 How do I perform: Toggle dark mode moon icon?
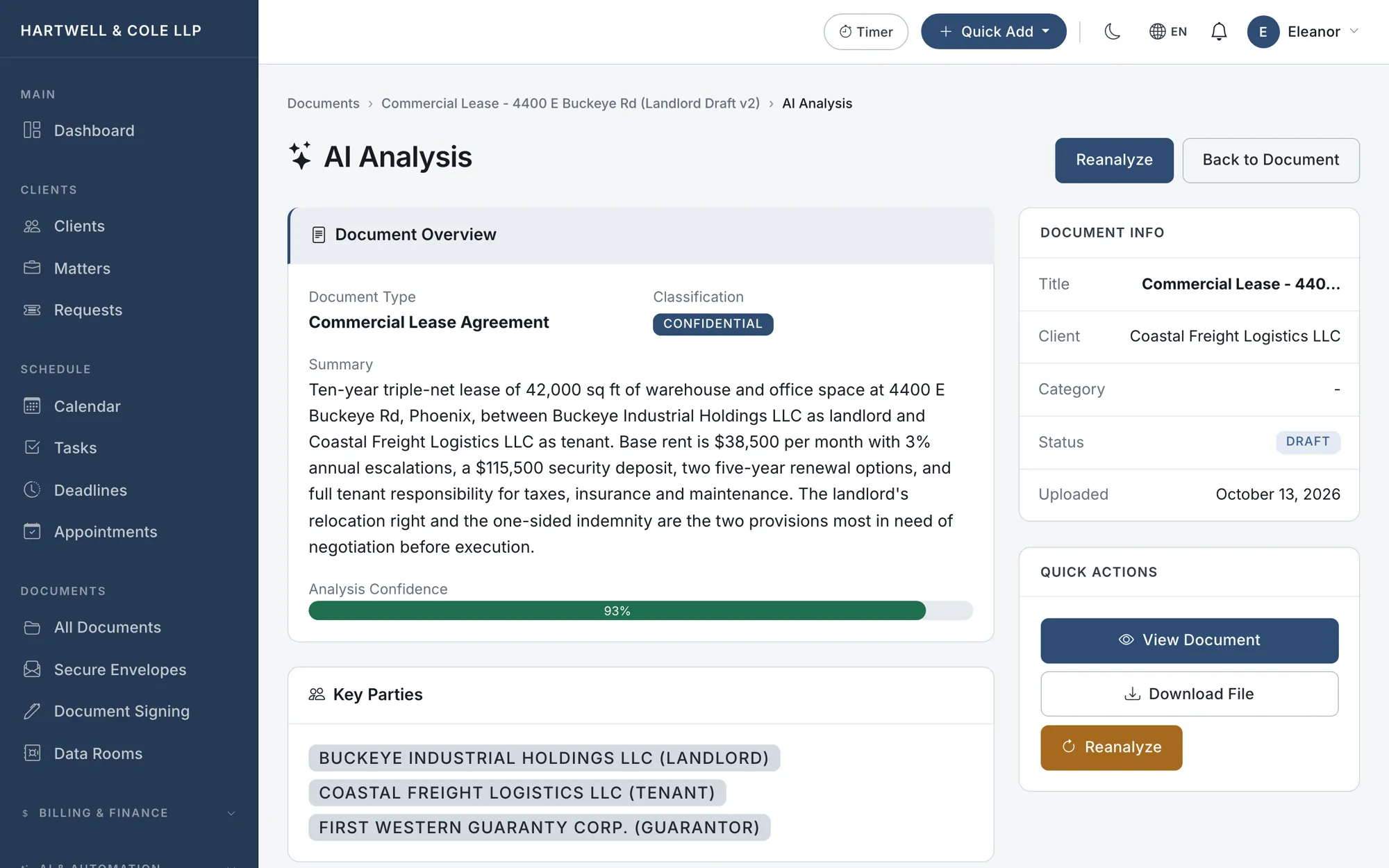[1113, 31]
